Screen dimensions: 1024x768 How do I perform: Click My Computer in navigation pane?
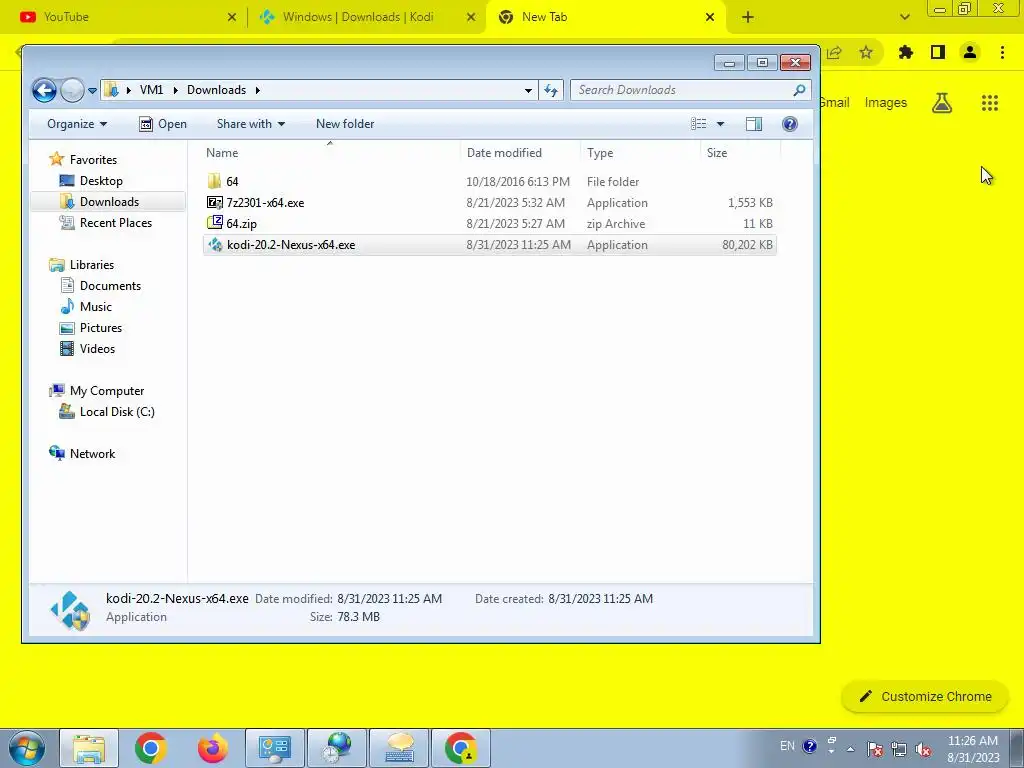tap(97, 391)
